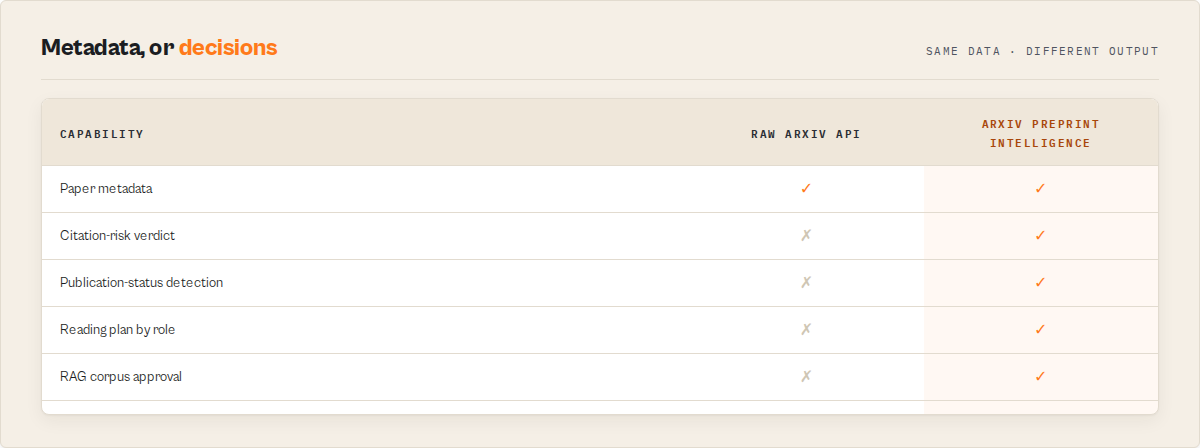
Task: Click the Same Data · Different Output tagline
Action: [1042, 51]
